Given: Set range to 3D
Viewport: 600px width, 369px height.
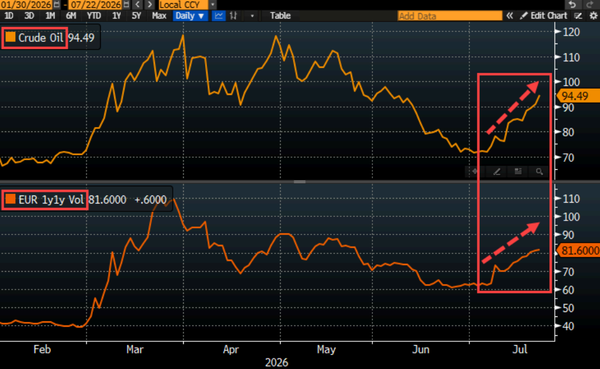Looking at the screenshot, I should [x=29, y=16].
